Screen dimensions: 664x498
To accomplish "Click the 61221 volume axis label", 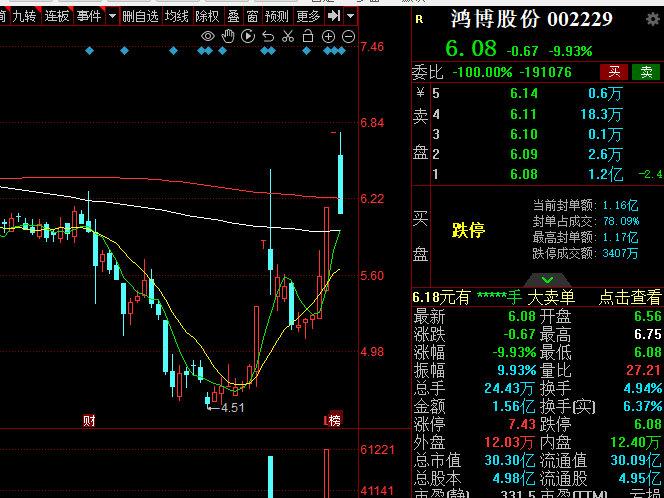I will point(377,449).
